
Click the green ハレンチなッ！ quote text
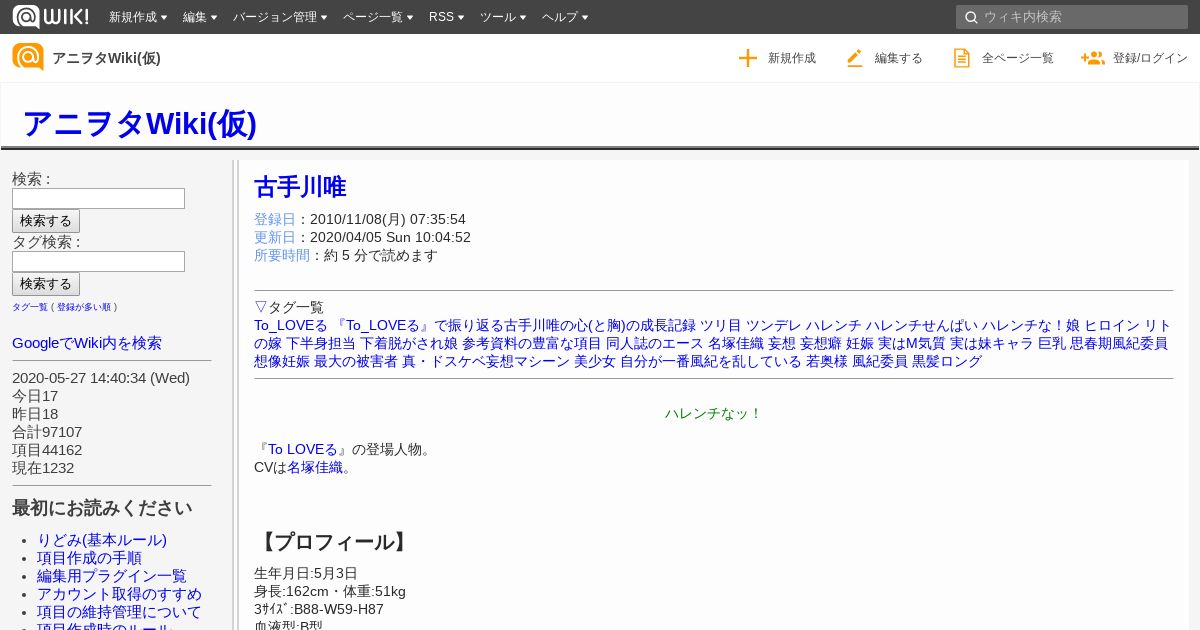coord(714,413)
